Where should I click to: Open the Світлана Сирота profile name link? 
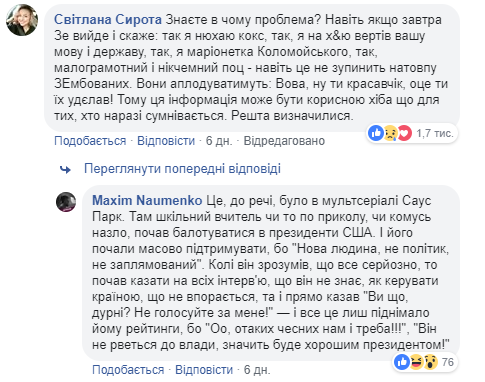click(108, 20)
